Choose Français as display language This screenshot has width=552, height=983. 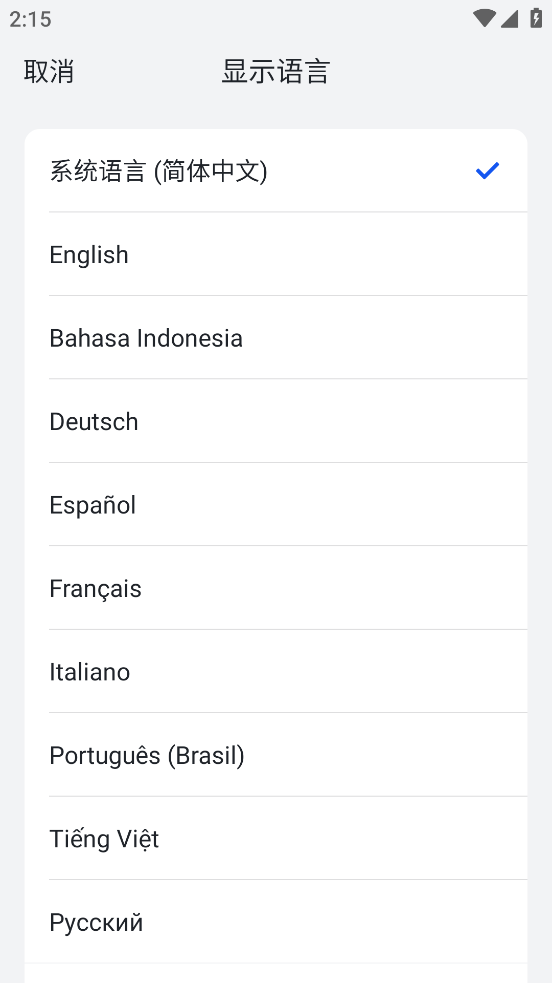(276, 587)
